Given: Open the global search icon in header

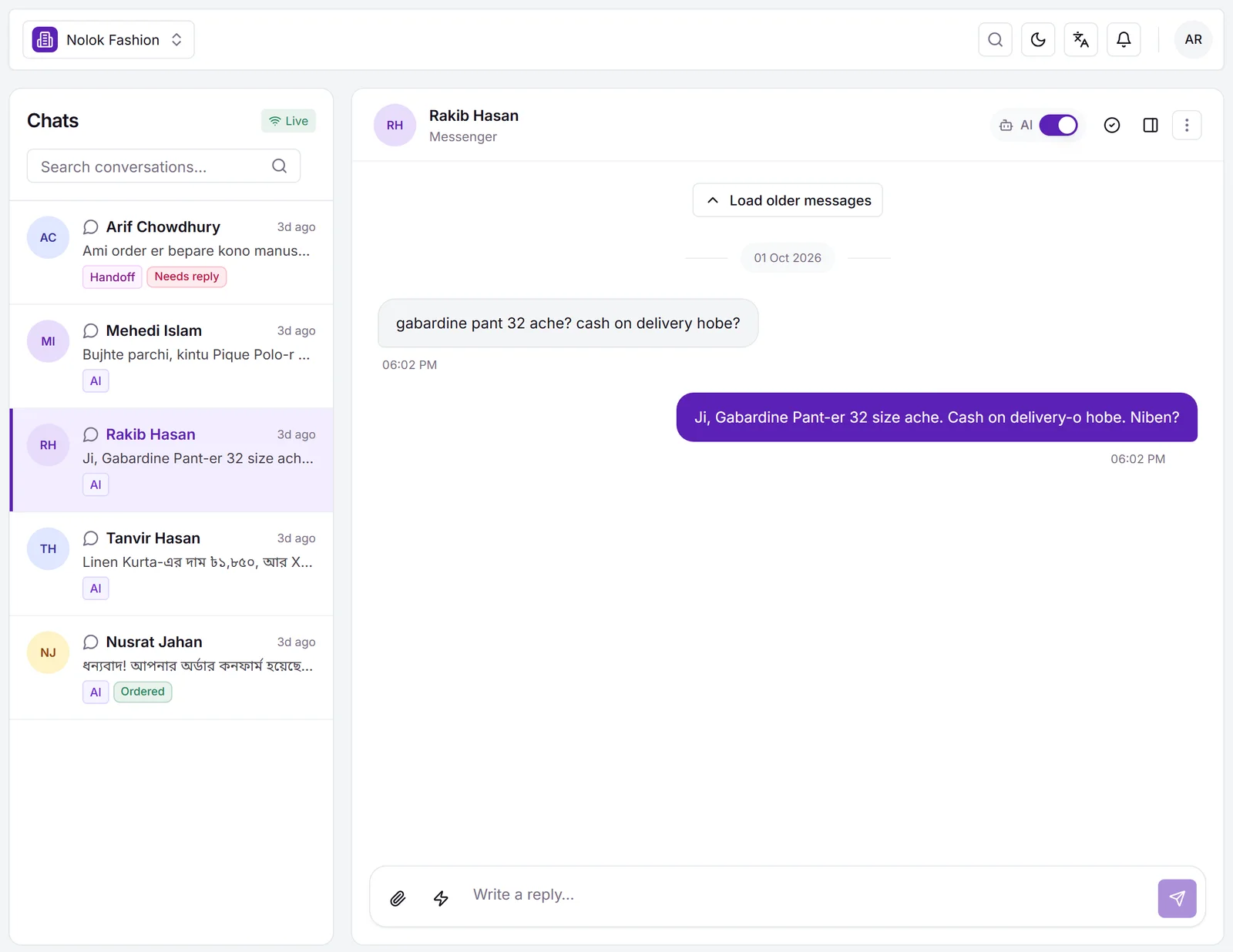Looking at the screenshot, I should [x=995, y=39].
